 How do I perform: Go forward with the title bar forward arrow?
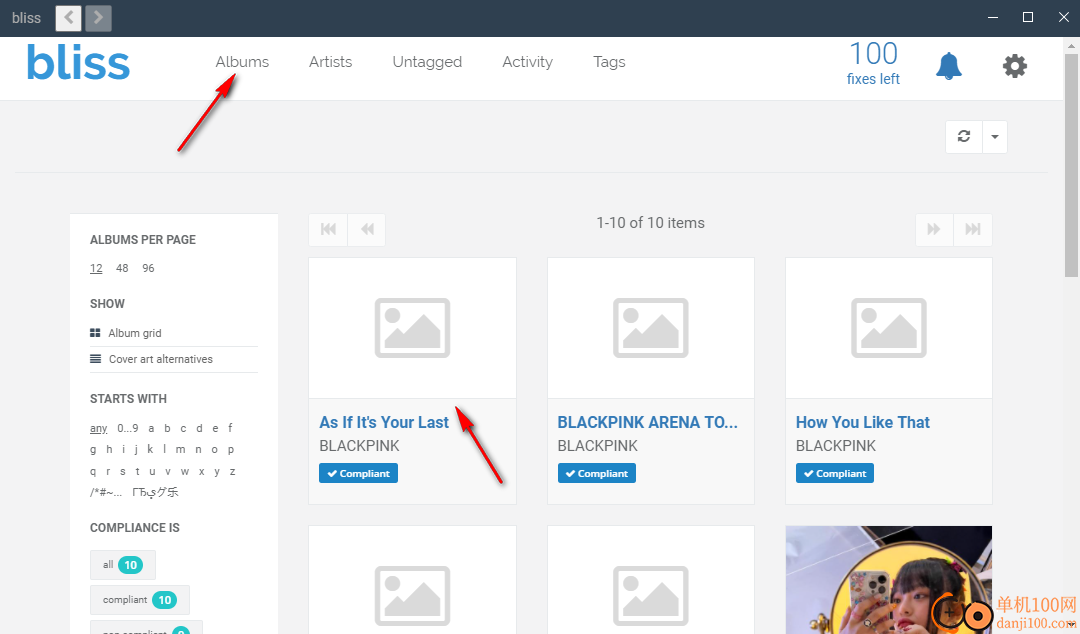(98, 18)
